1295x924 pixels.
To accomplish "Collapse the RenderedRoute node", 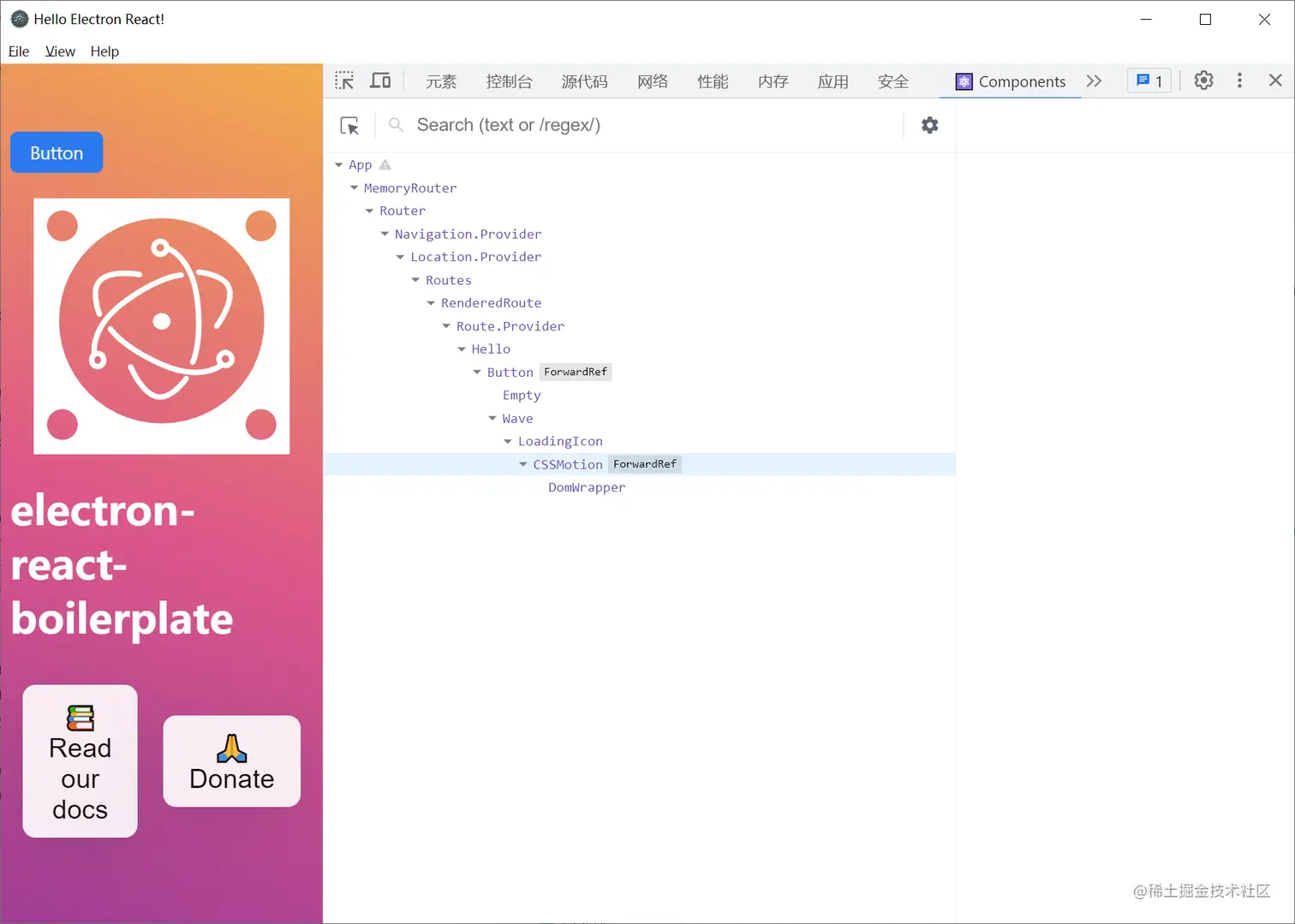I will click(x=432, y=303).
